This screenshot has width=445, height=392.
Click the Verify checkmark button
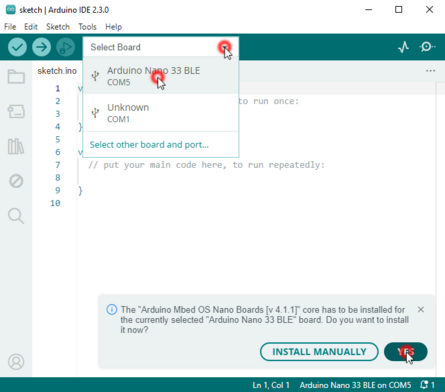[17, 47]
